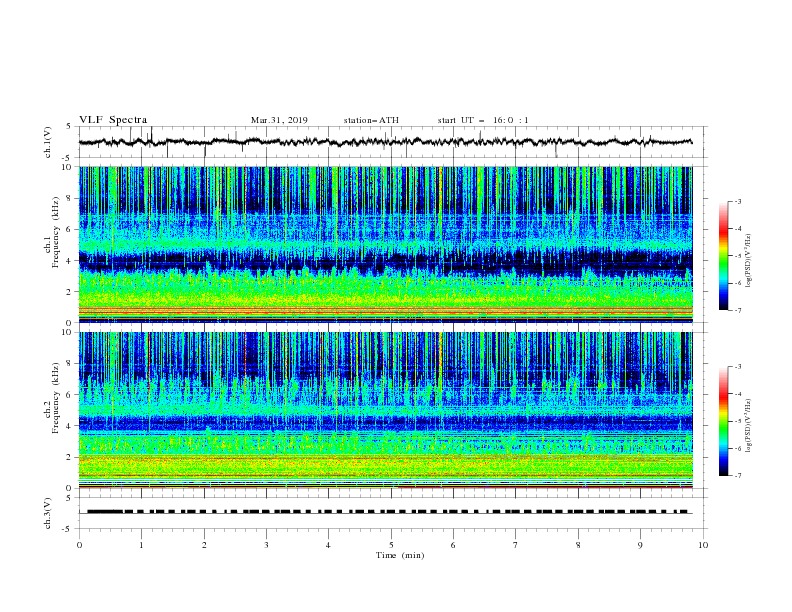Click the date 'Mar.31, 2019'
Image resolution: width=792 pixels, height=612 pixels.
click(279, 120)
